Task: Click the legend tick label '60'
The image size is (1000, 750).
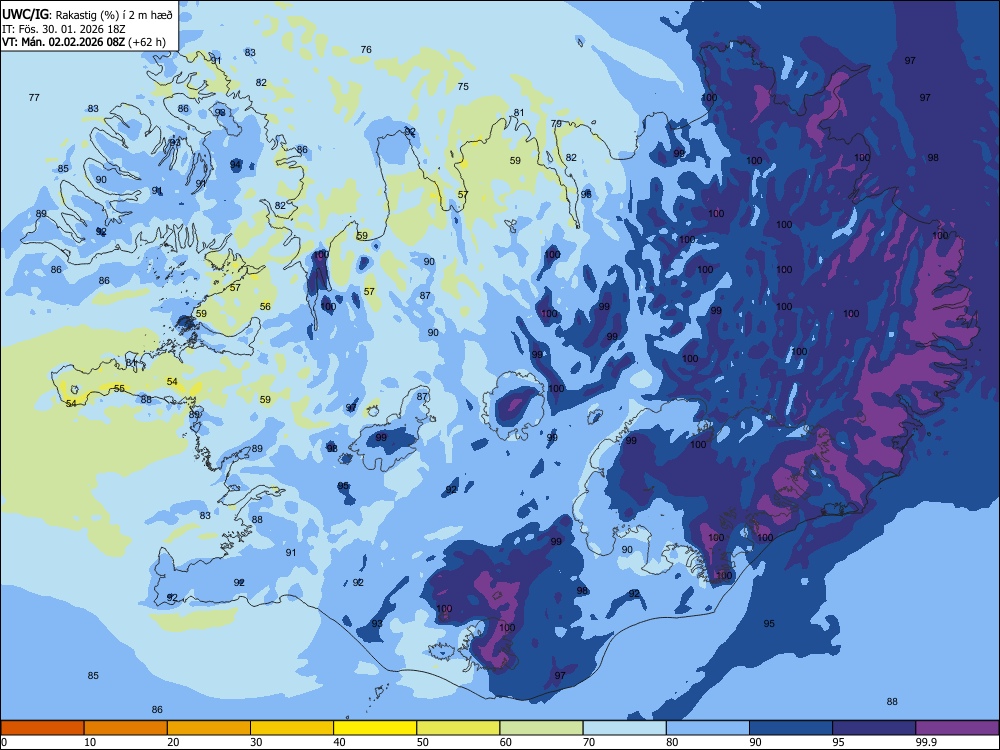Action: coord(506,742)
